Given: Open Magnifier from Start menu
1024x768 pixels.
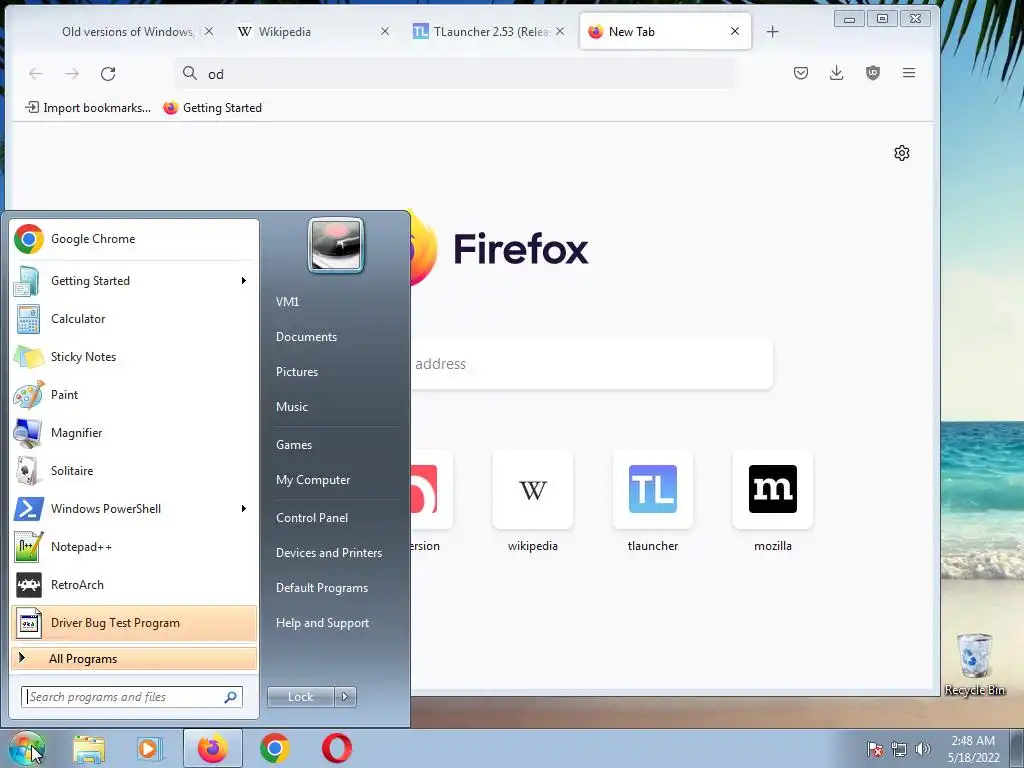Looking at the screenshot, I should click(x=134, y=432).
